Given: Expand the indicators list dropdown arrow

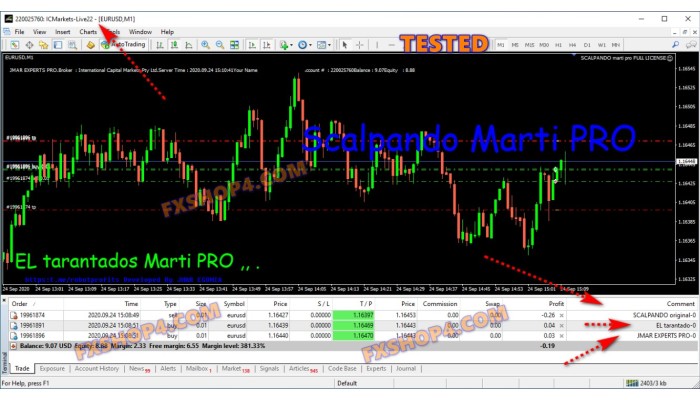Looking at the screenshot, I should tap(292, 44).
